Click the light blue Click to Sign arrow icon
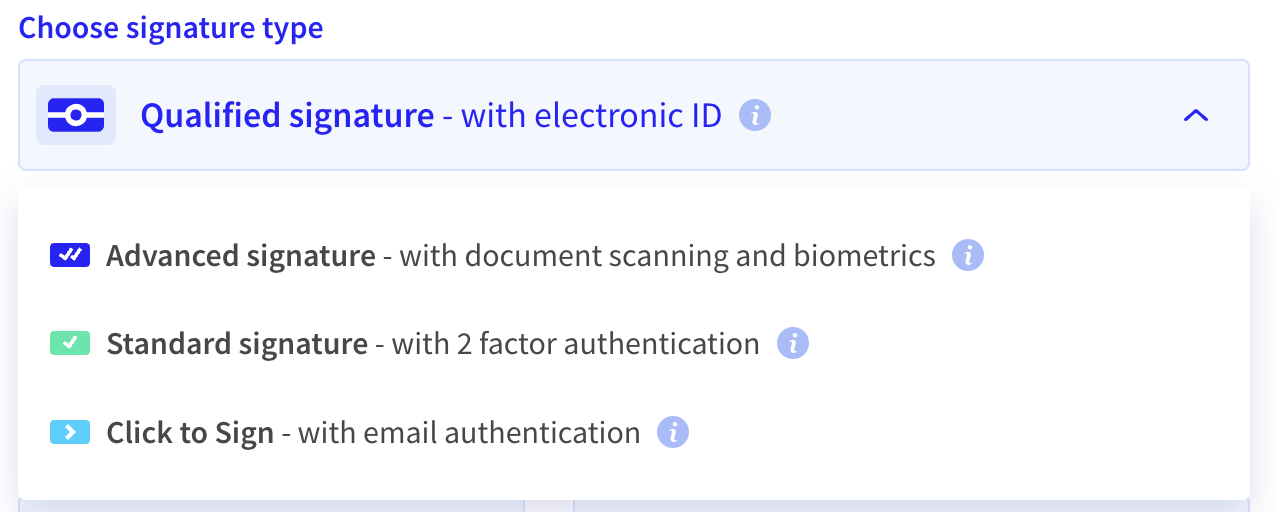Image resolution: width=1276 pixels, height=512 pixels. tap(70, 432)
